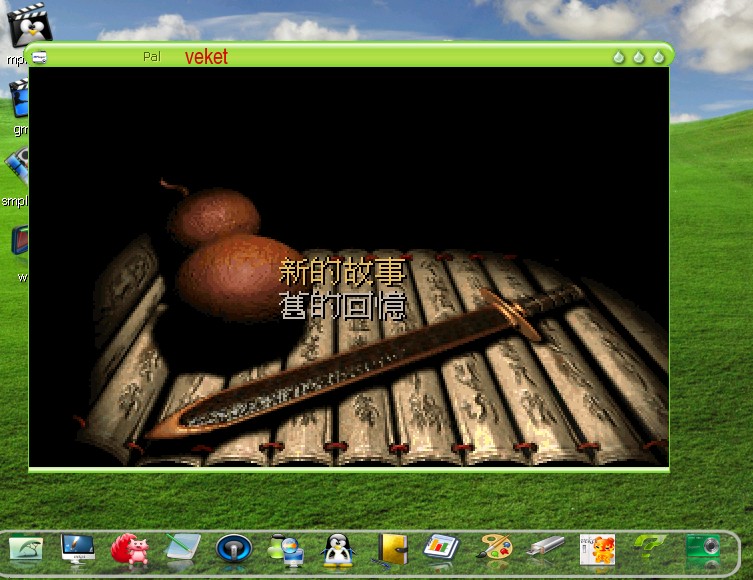Click the Pal title text in titlebar
Viewport: 753px width, 580px height.
pyautogui.click(x=152, y=57)
